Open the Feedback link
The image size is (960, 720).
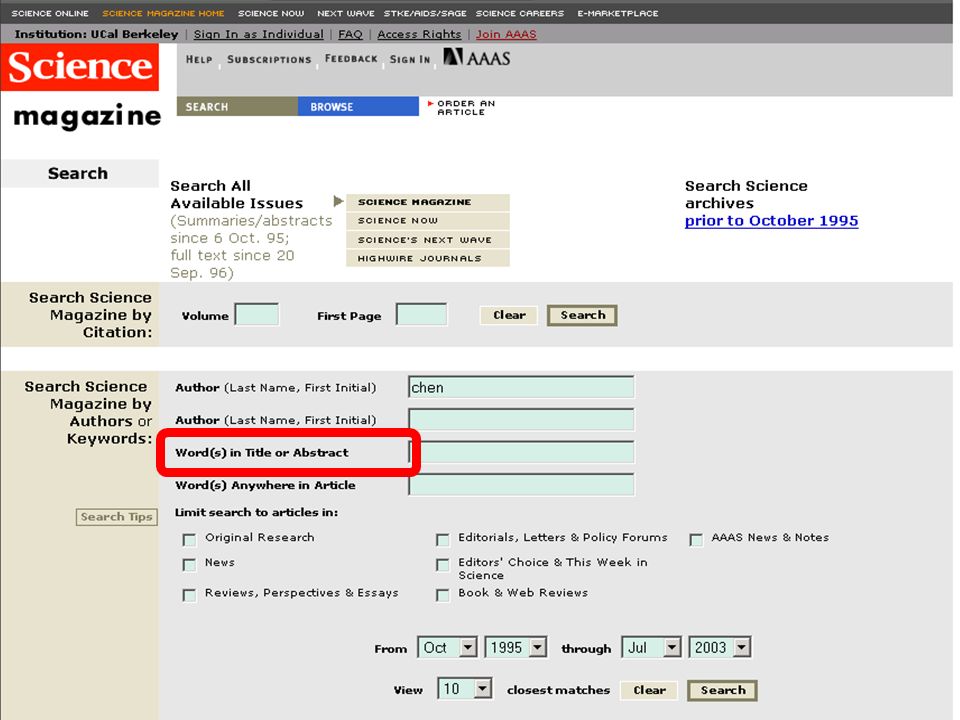[351, 59]
